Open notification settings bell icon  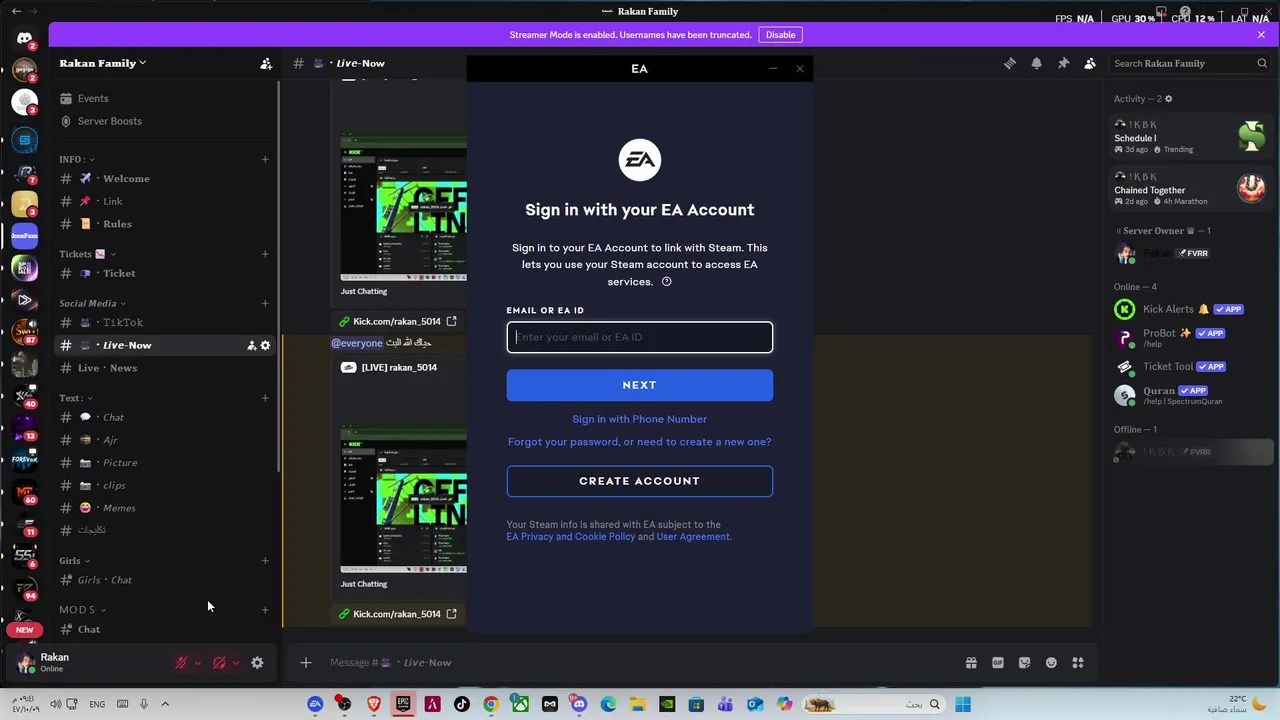click(x=1036, y=63)
